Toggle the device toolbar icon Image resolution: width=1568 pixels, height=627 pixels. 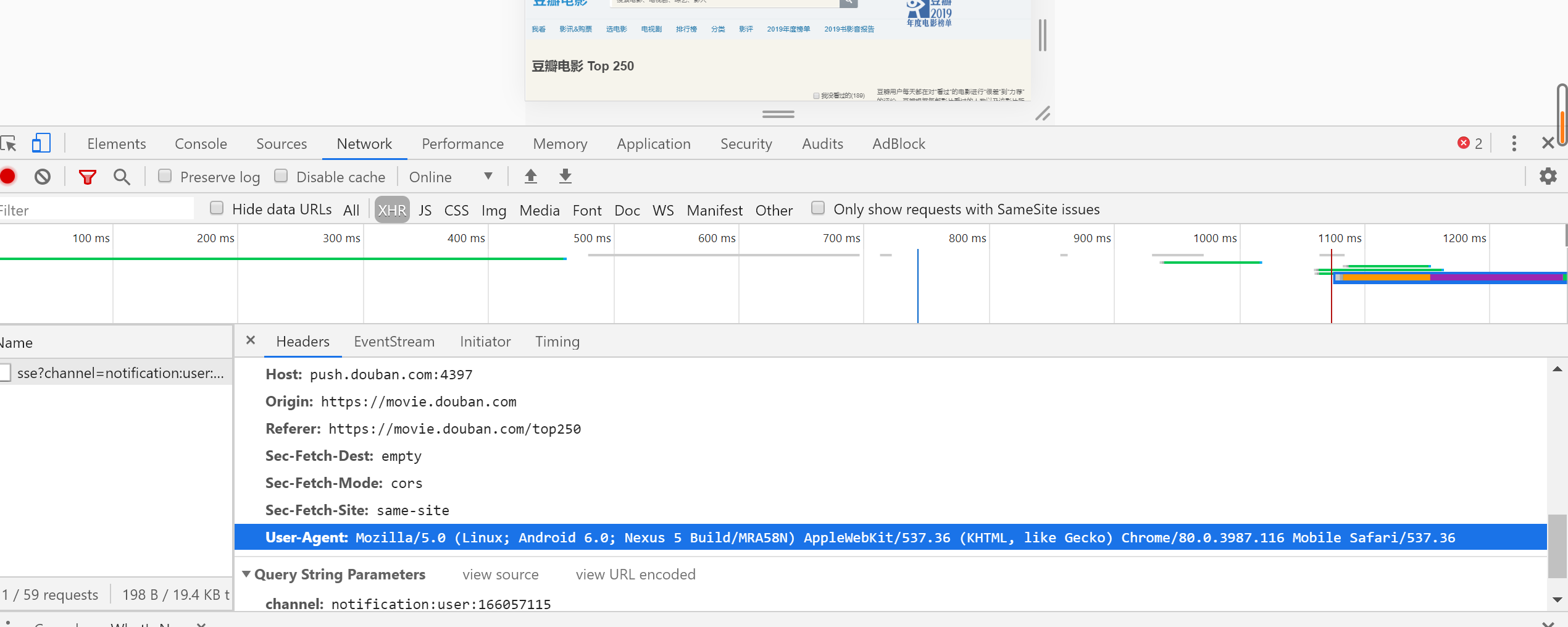tap(41, 143)
